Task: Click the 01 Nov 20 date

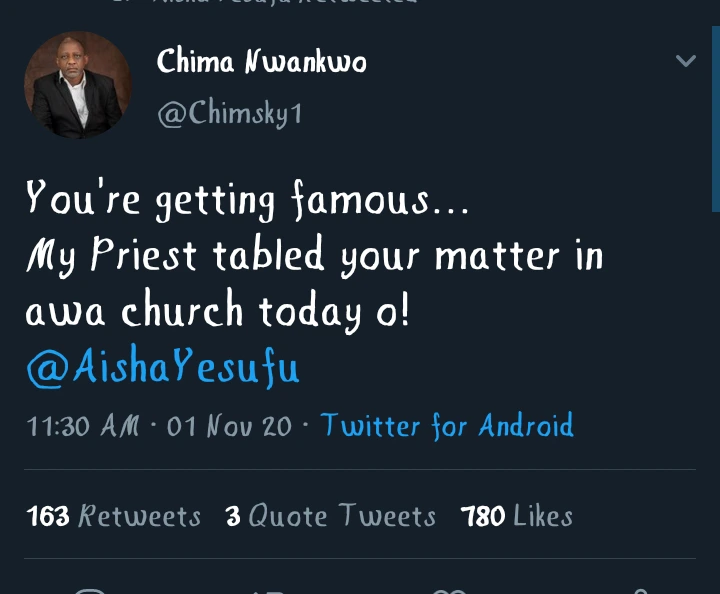Action: pyautogui.click(x=229, y=427)
